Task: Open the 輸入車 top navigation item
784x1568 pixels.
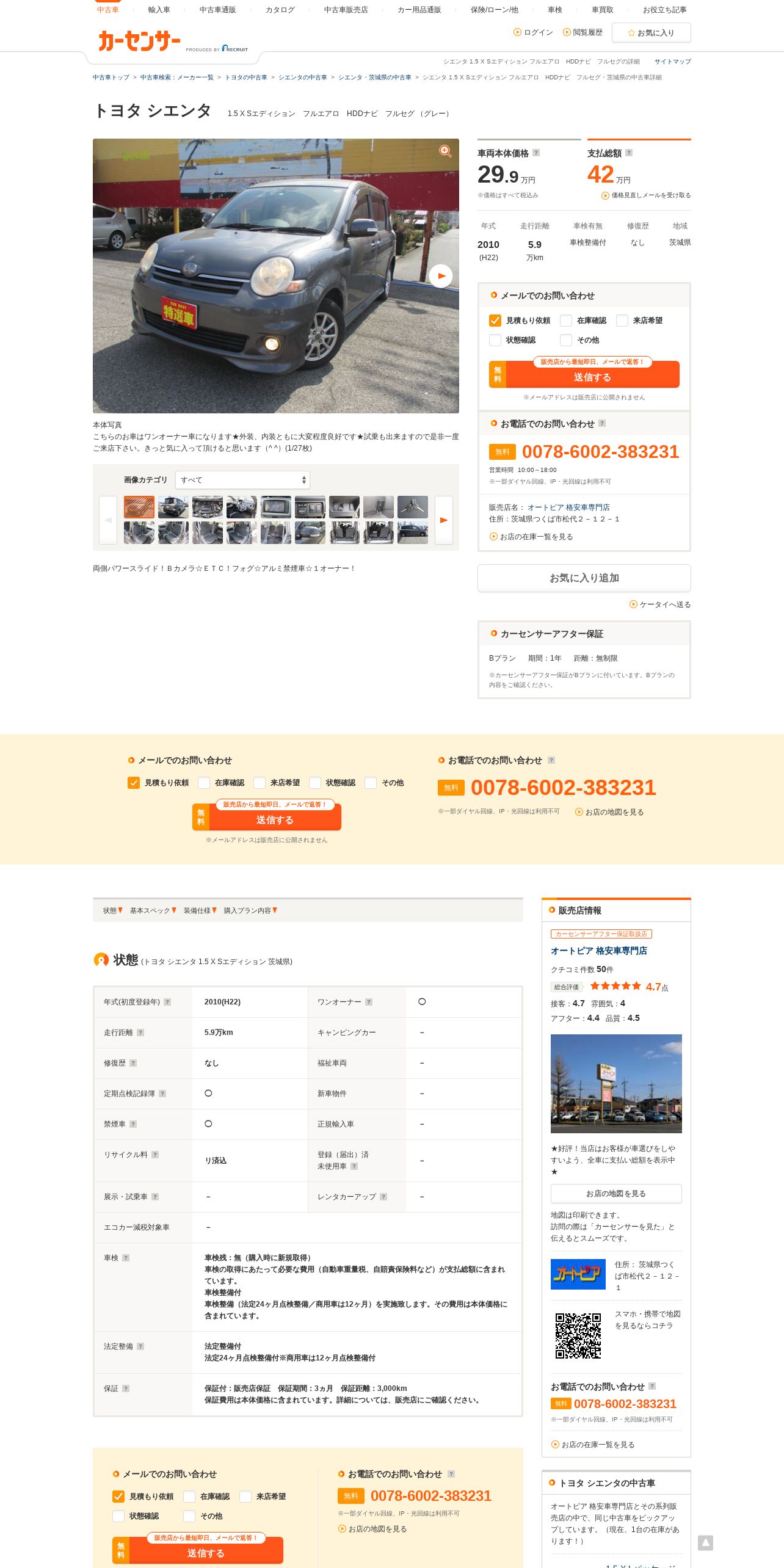Action: click(159, 10)
